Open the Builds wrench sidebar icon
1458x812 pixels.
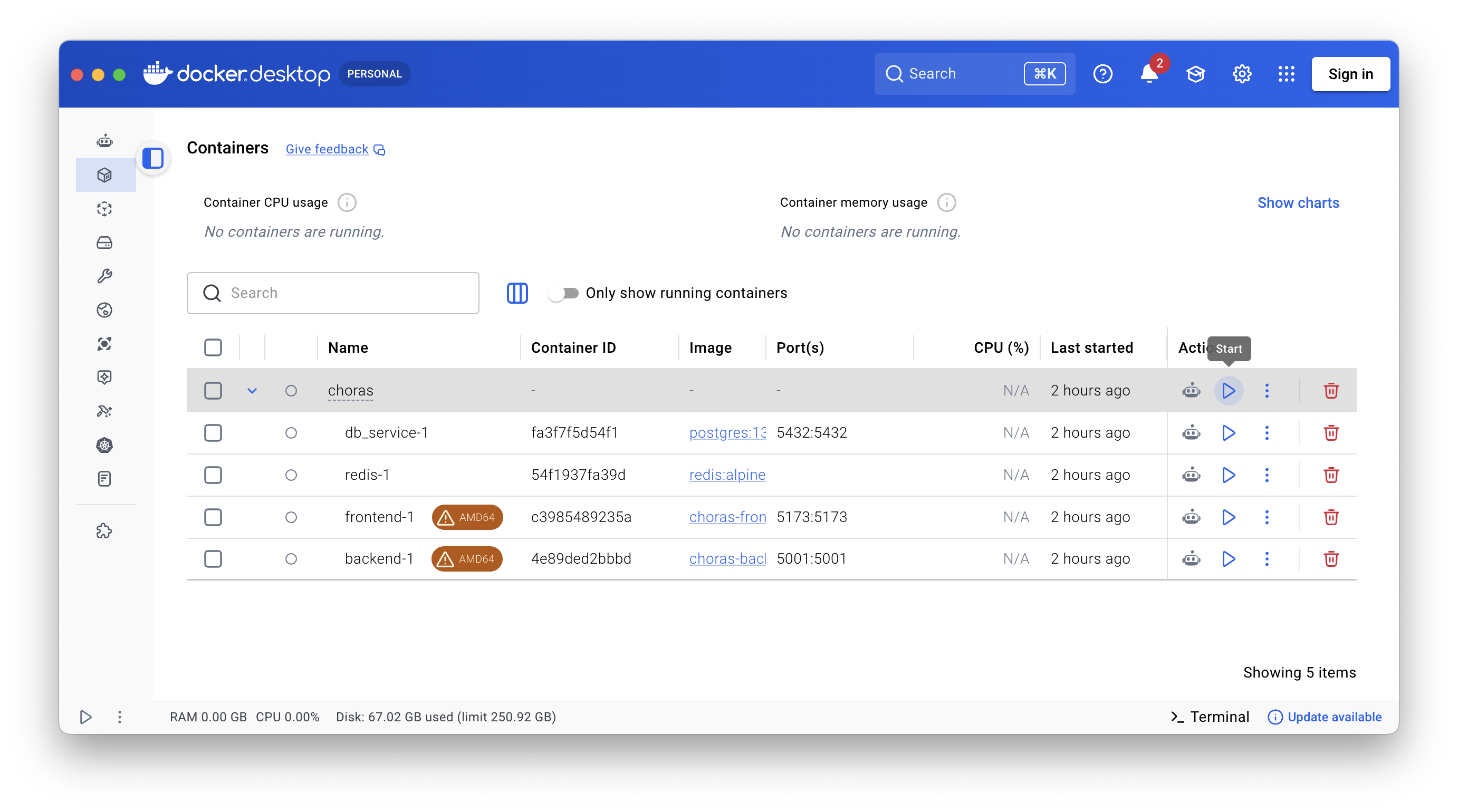(105, 276)
